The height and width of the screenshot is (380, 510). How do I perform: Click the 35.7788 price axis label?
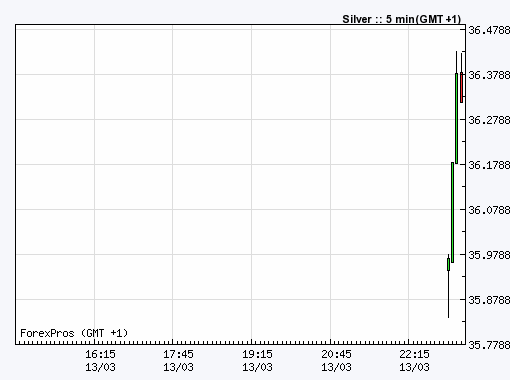pyautogui.click(x=489, y=345)
